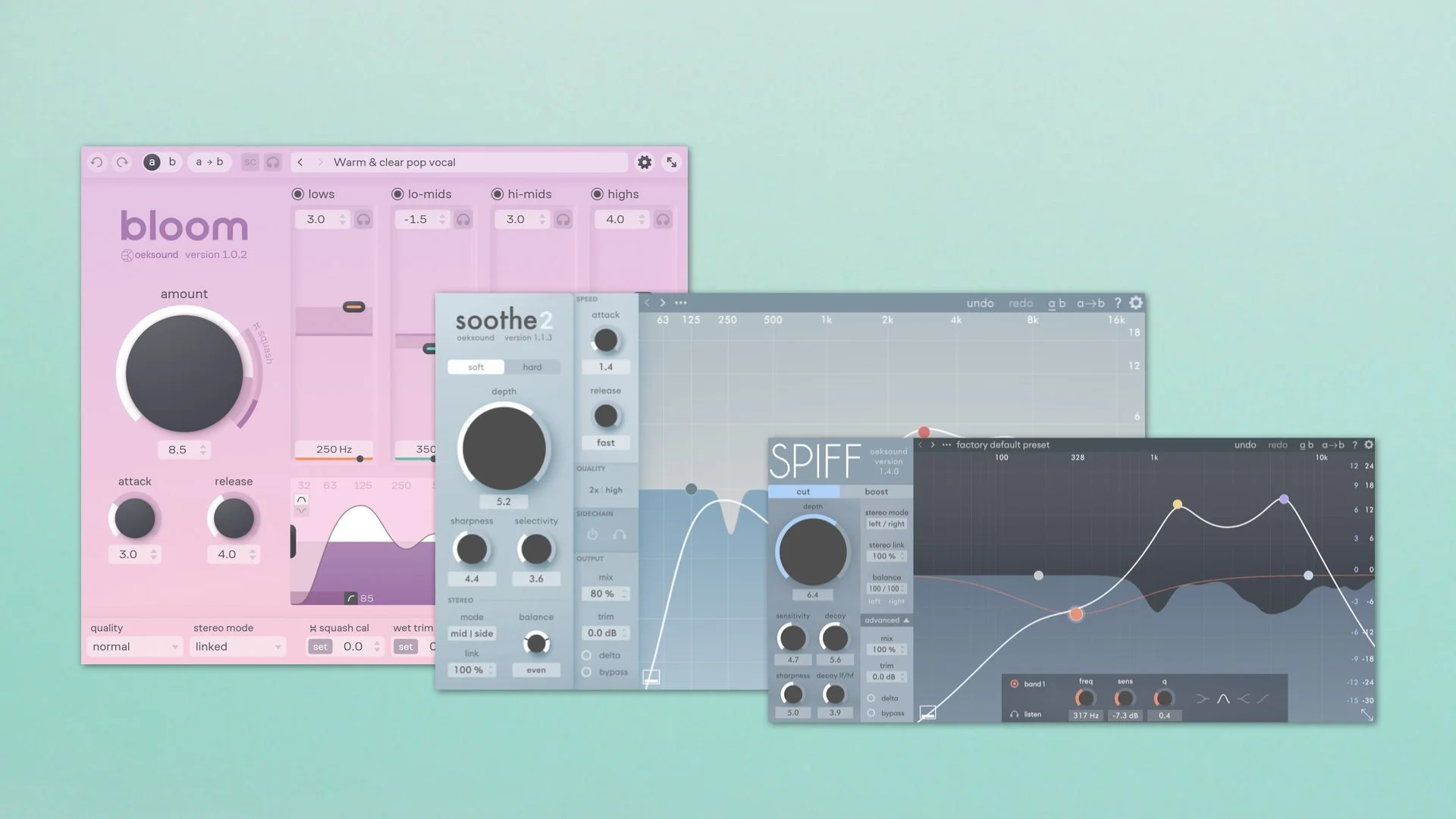
Task: Collapse the SPIFF advanced section
Action: [x=886, y=620]
